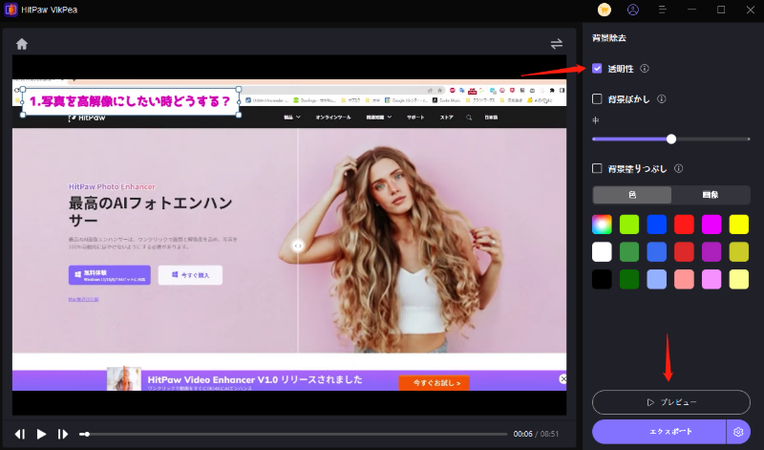Click the orange premium badge icon

point(604,10)
